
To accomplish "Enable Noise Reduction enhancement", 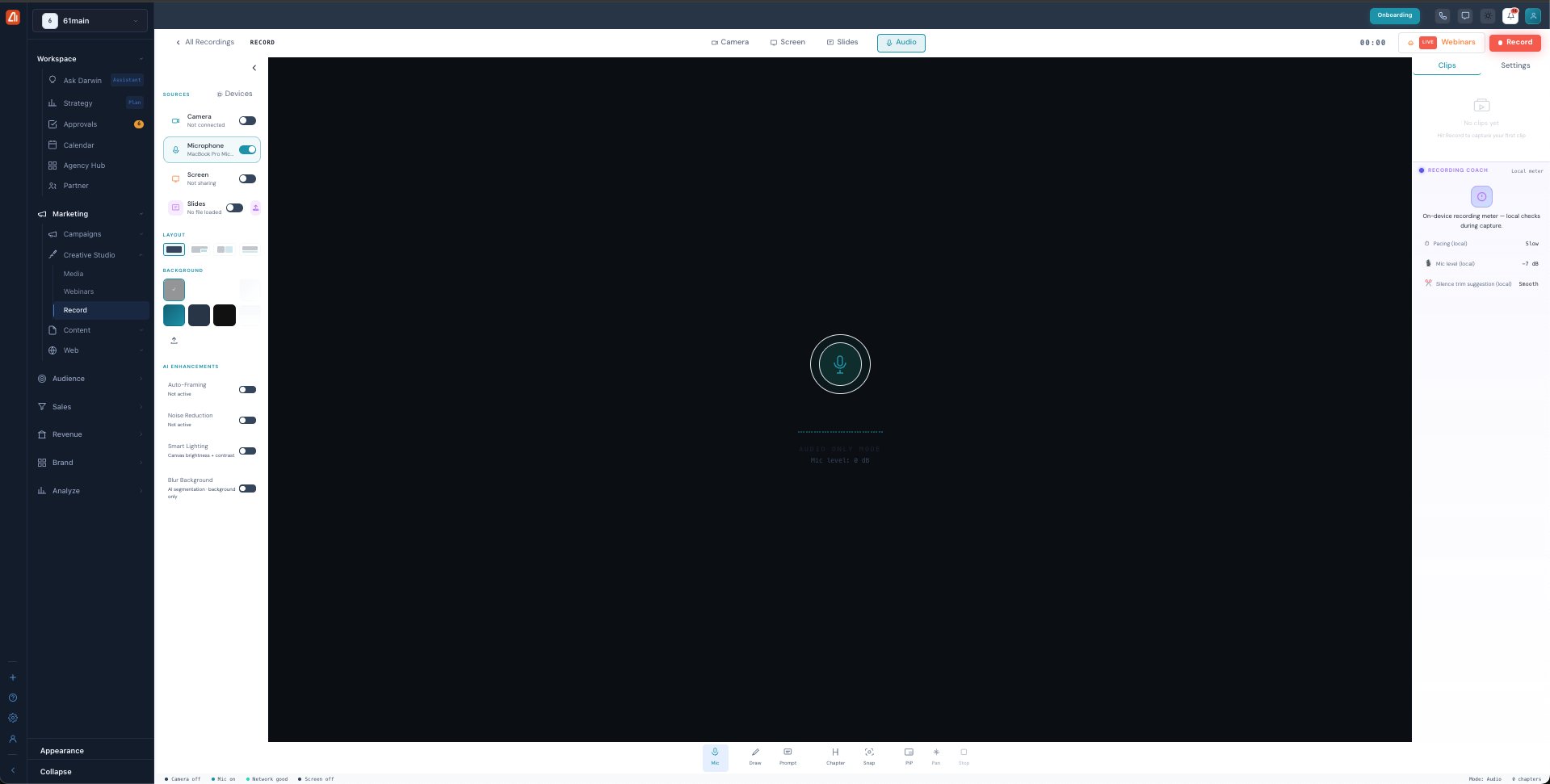I will click(247, 420).
